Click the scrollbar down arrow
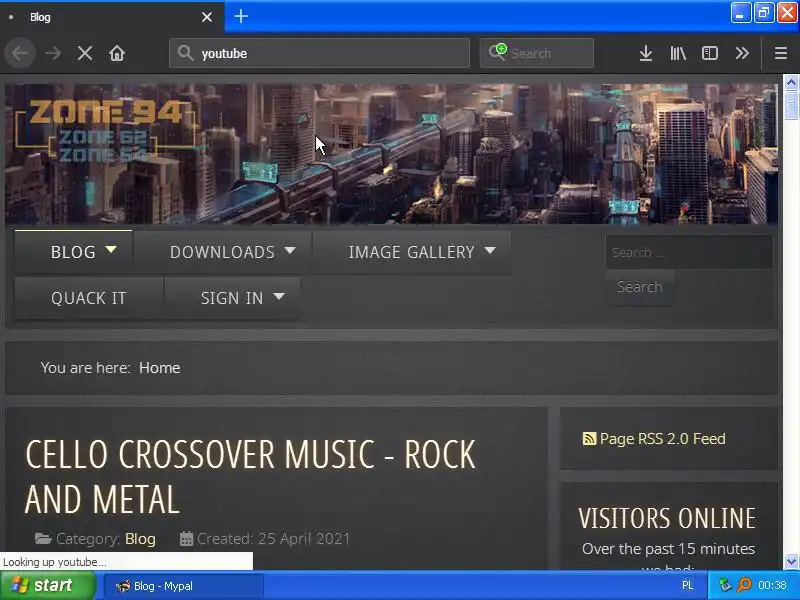 [791, 562]
